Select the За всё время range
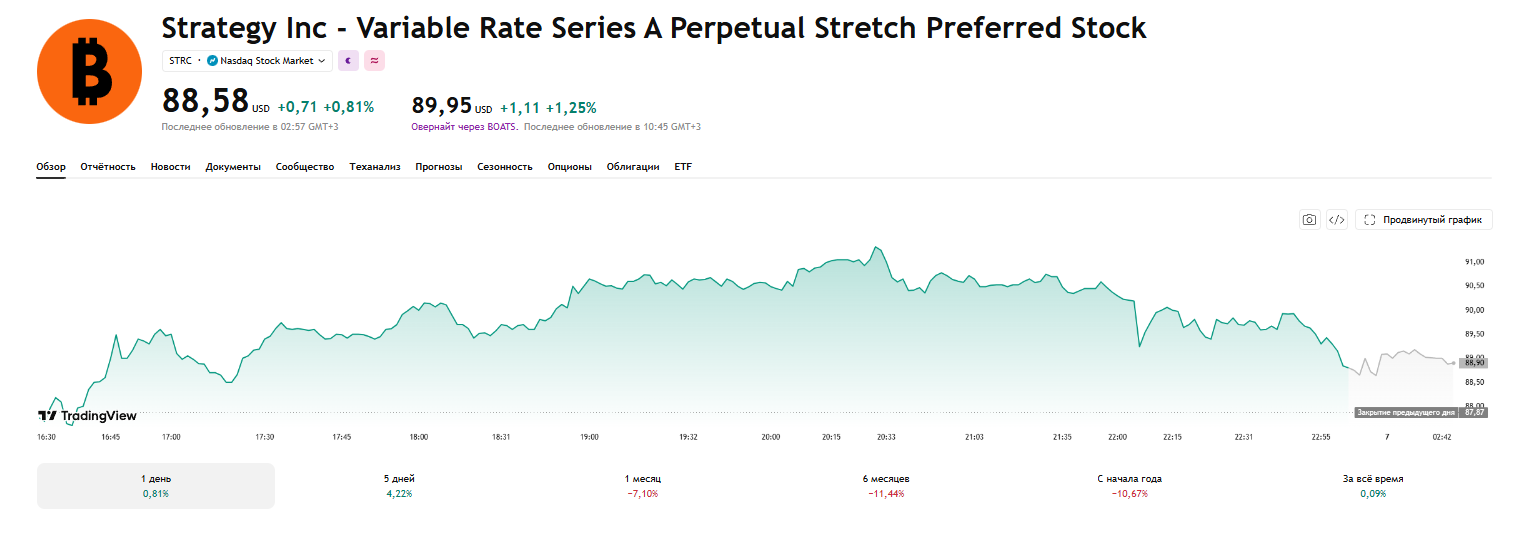This screenshot has height=539, width=1528. 1373,486
